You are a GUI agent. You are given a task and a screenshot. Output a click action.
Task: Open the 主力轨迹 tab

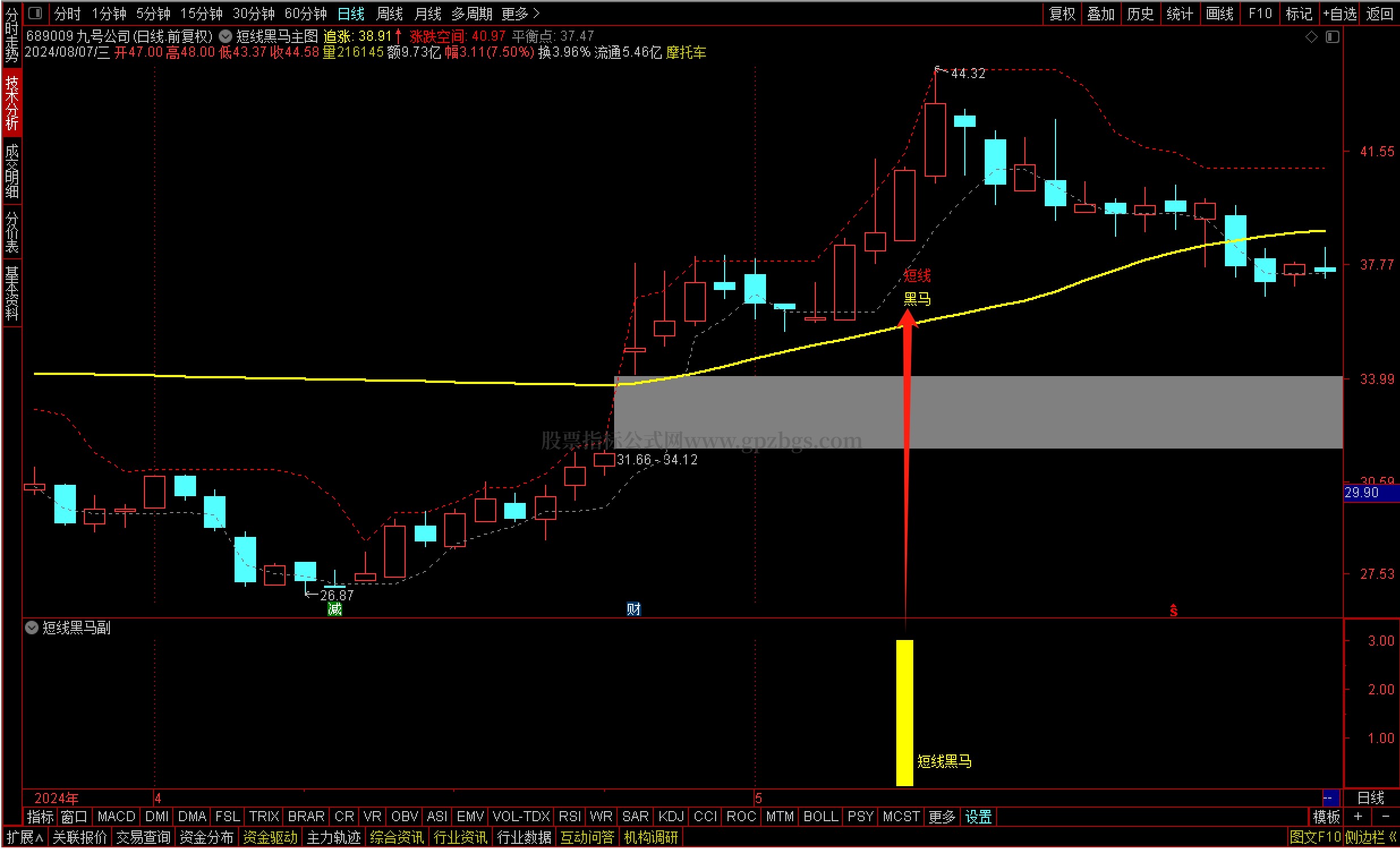point(334,837)
